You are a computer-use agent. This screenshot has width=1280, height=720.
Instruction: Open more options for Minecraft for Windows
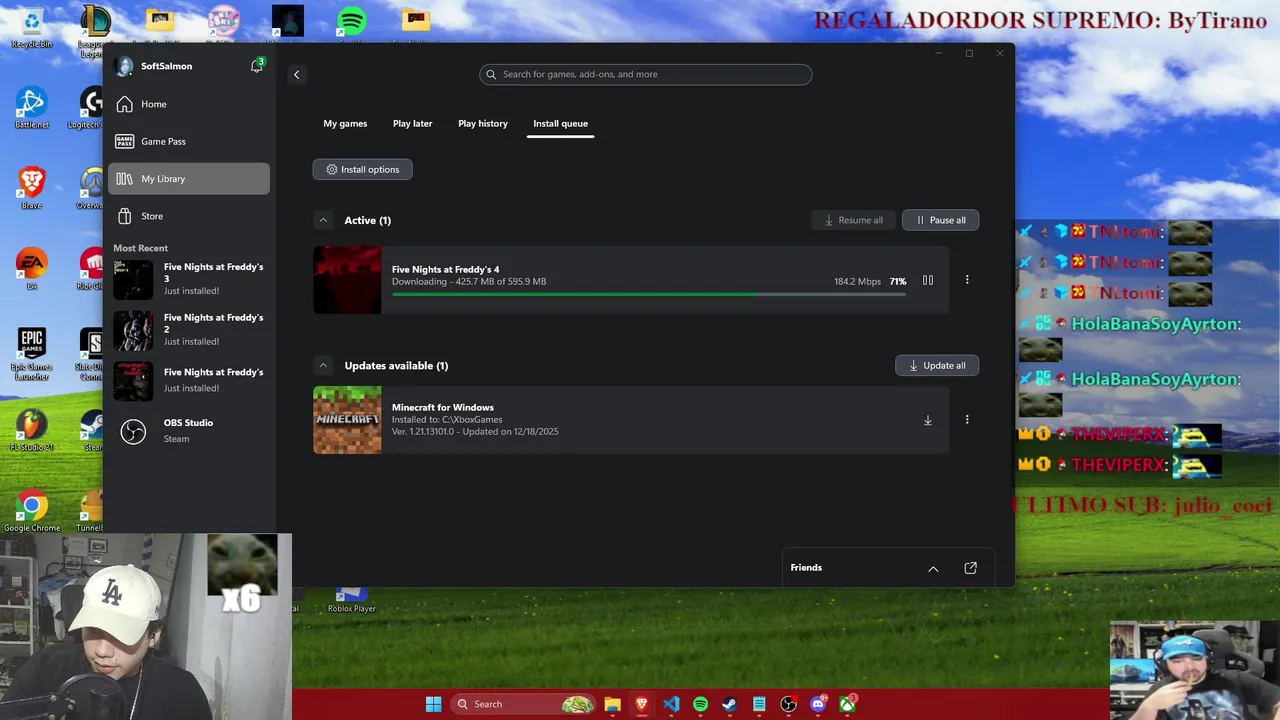pos(967,420)
